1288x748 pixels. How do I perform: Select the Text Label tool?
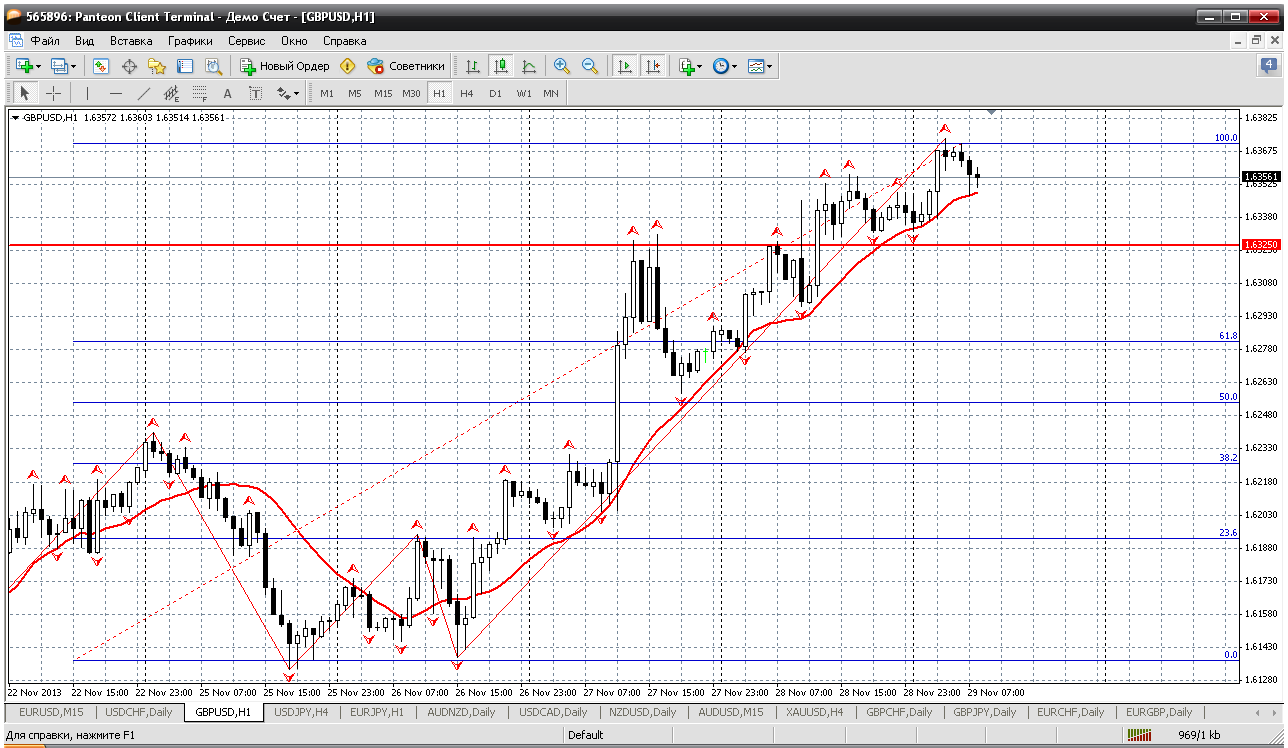click(255, 93)
